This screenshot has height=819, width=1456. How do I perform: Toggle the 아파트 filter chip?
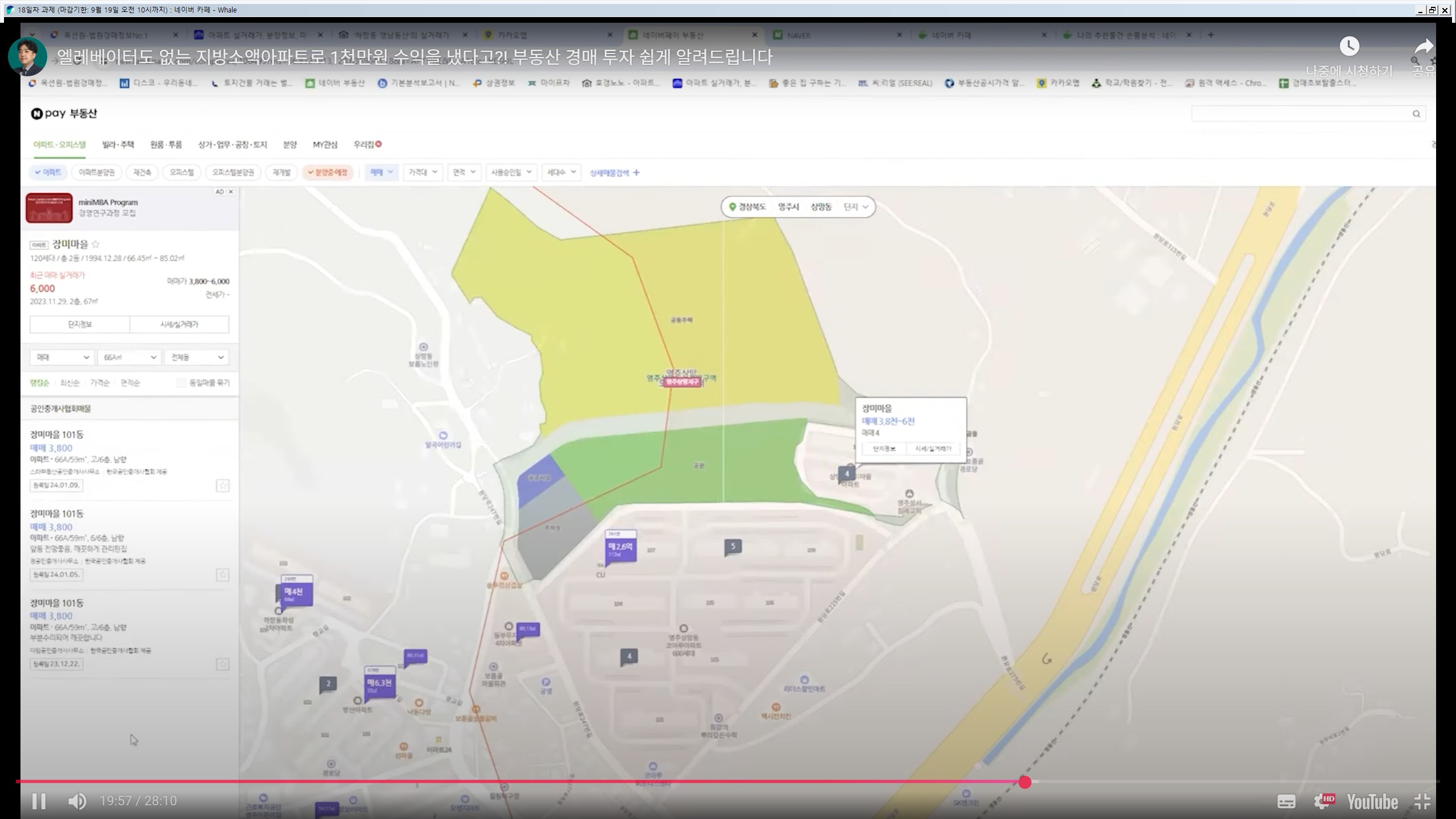point(48,172)
